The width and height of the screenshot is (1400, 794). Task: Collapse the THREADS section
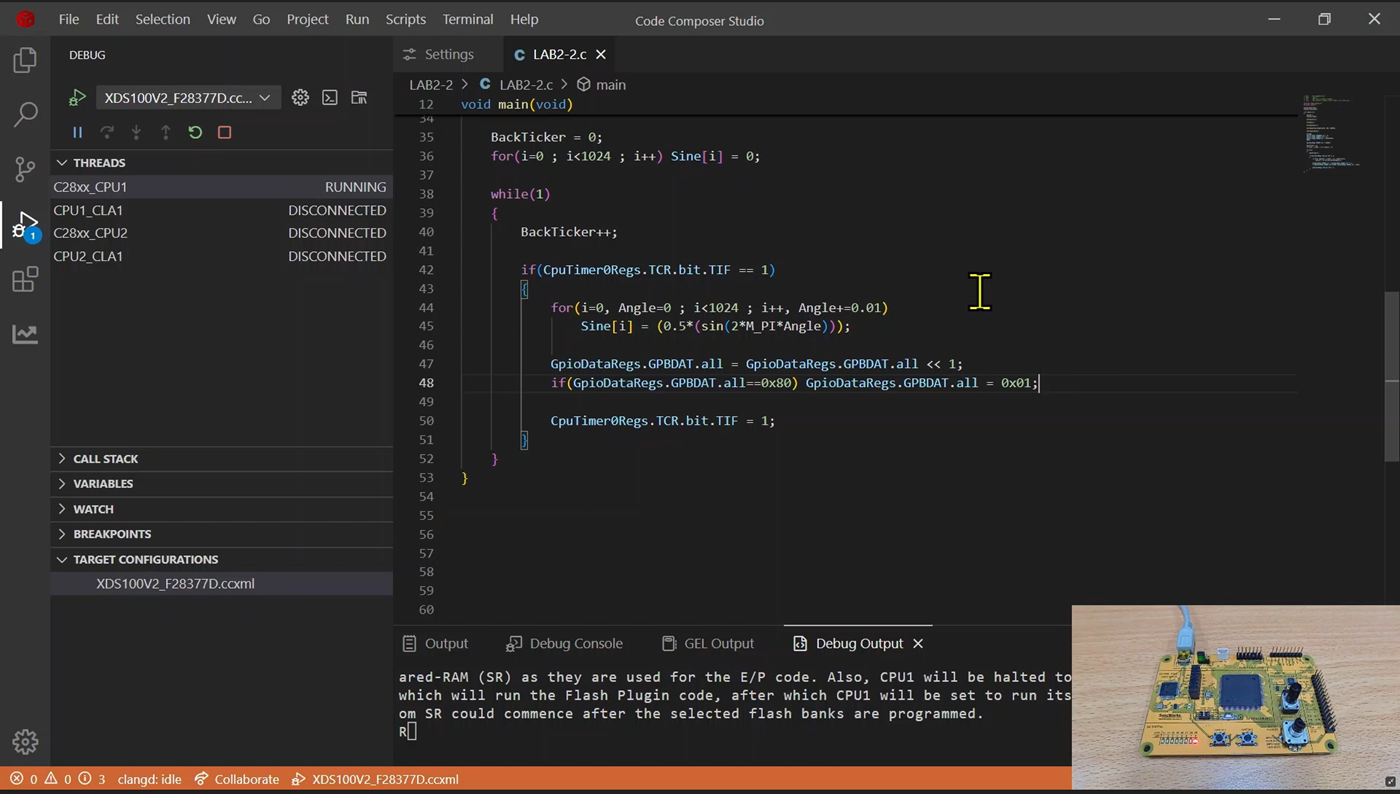pyautogui.click(x=98, y=163)
